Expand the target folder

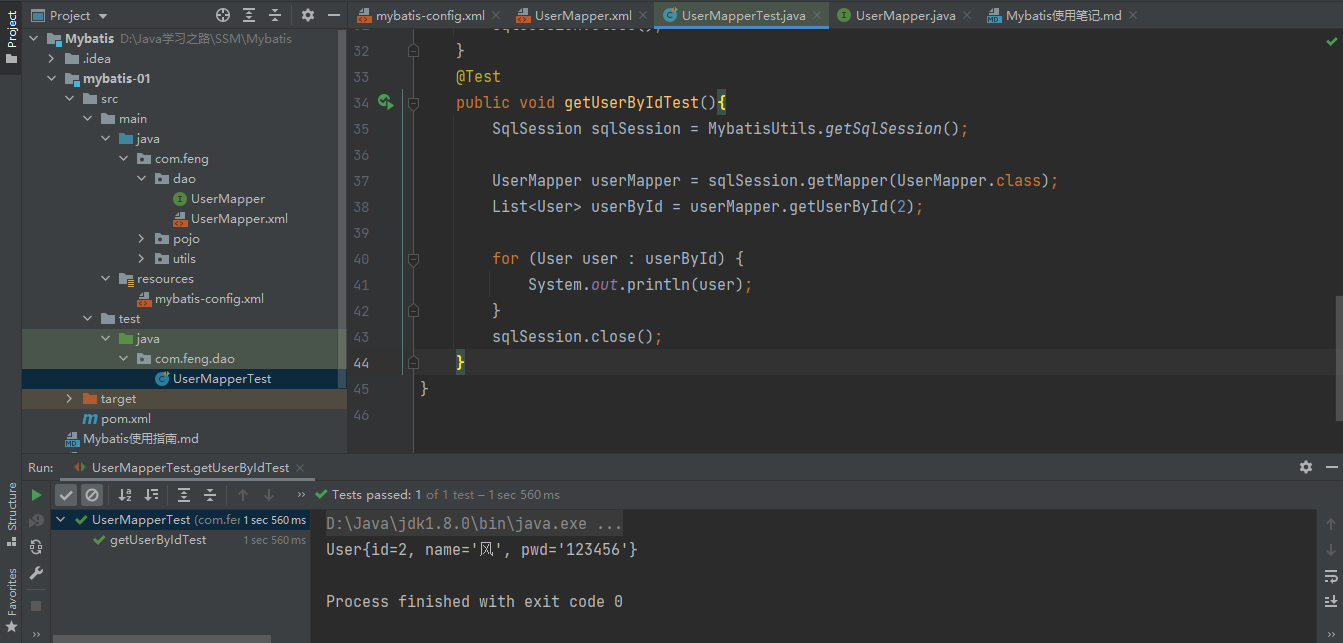coord(69,398)
